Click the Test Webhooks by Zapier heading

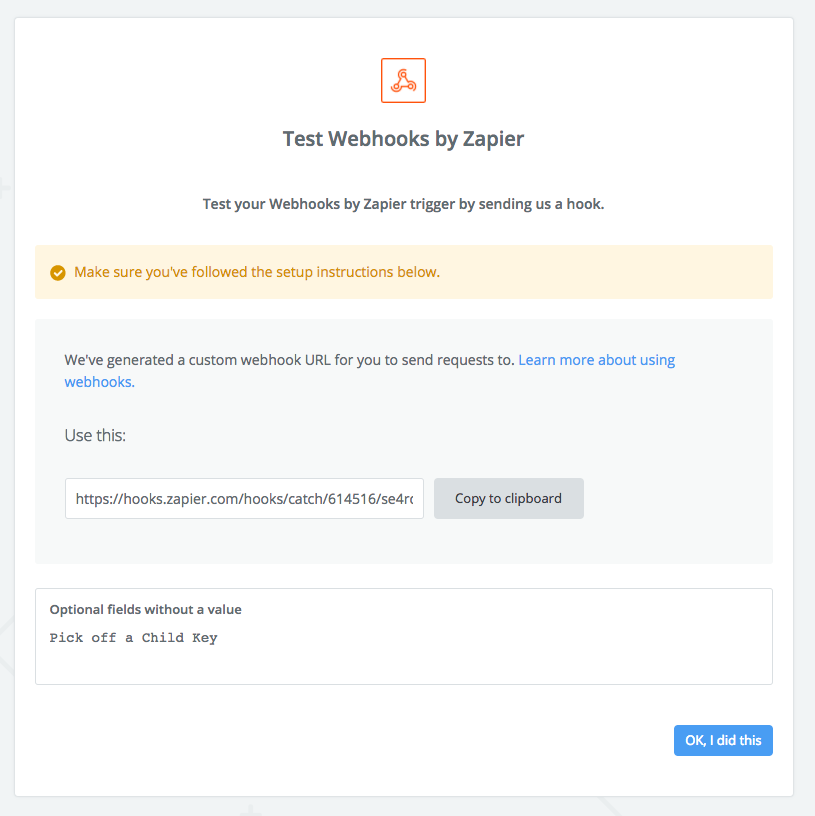point(403,139)
